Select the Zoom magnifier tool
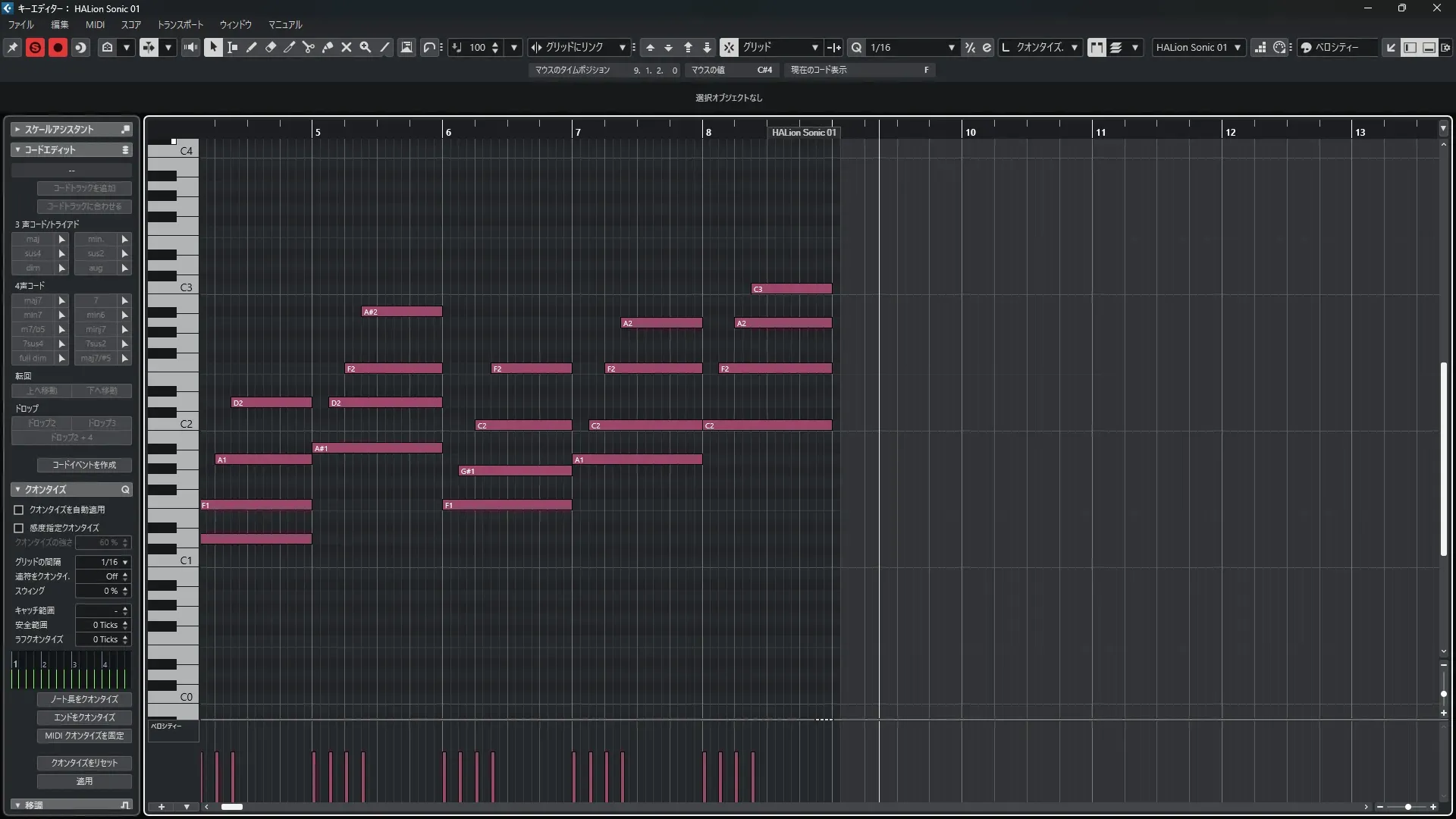This screenshot has height=819, width=1456. [366, 47]
